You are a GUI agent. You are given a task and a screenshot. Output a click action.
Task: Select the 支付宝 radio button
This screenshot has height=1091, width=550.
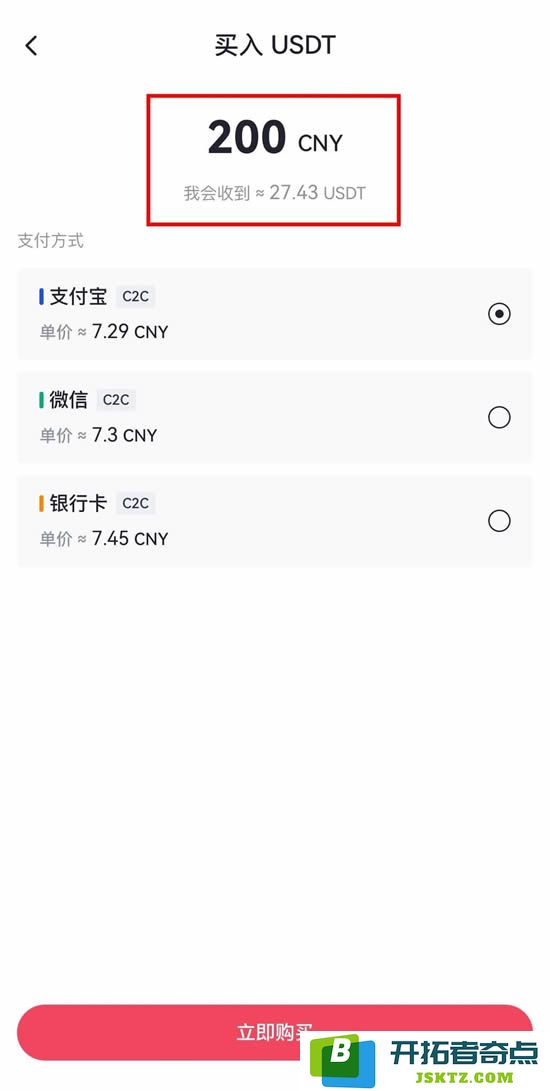(499, 314)
